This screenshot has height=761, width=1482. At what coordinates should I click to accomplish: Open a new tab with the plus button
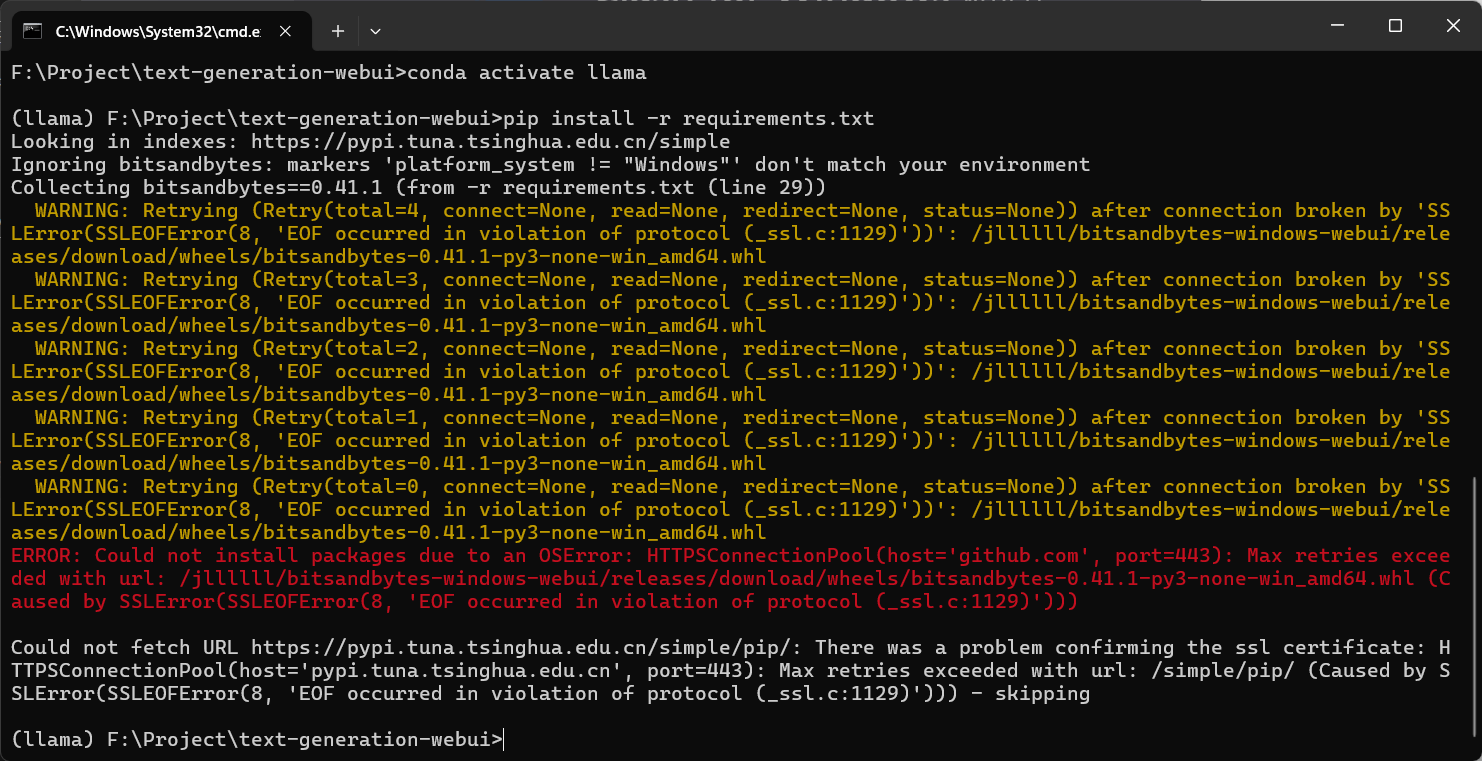[x=338, y=31]
